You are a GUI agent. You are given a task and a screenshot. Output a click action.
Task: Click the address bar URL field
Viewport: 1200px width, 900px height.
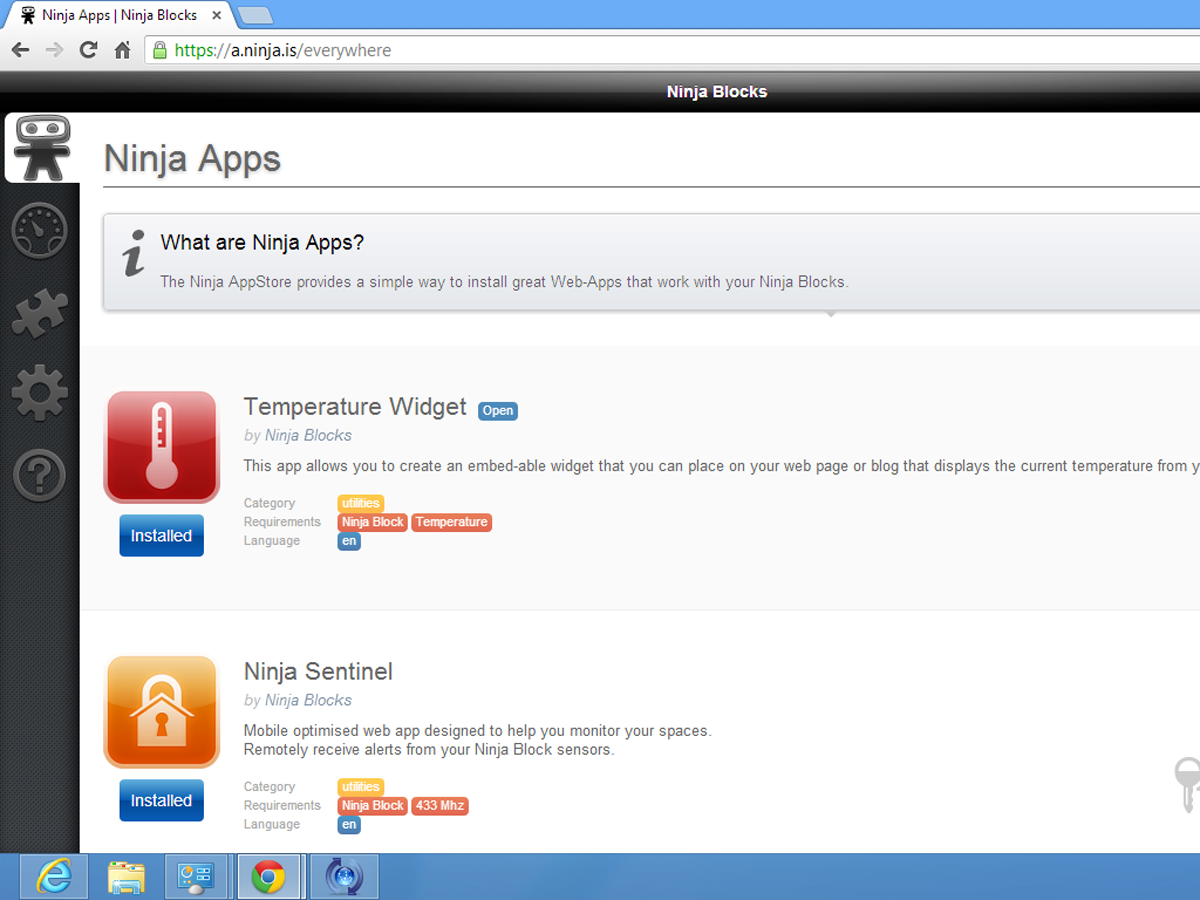[672, 50]
